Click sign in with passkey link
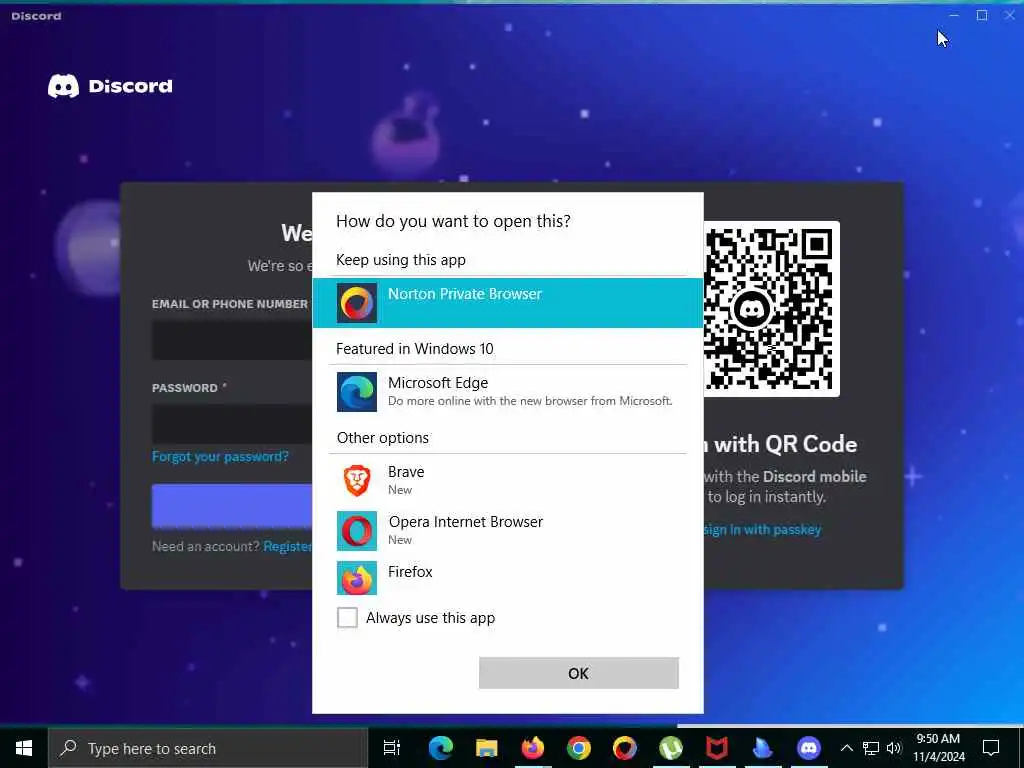1024x768 pixels. tap(762, 530)
